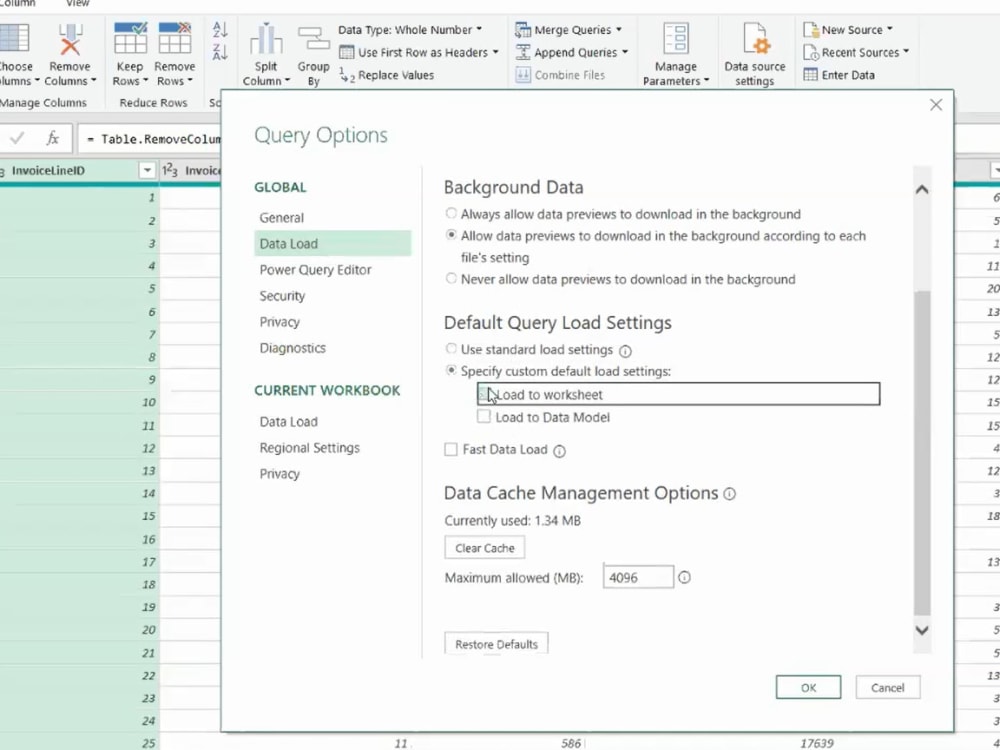Image resolution: width=1000 pixels, height=750 pixels.
Task: Click the fx formula icon
Action: click(53, 138)
